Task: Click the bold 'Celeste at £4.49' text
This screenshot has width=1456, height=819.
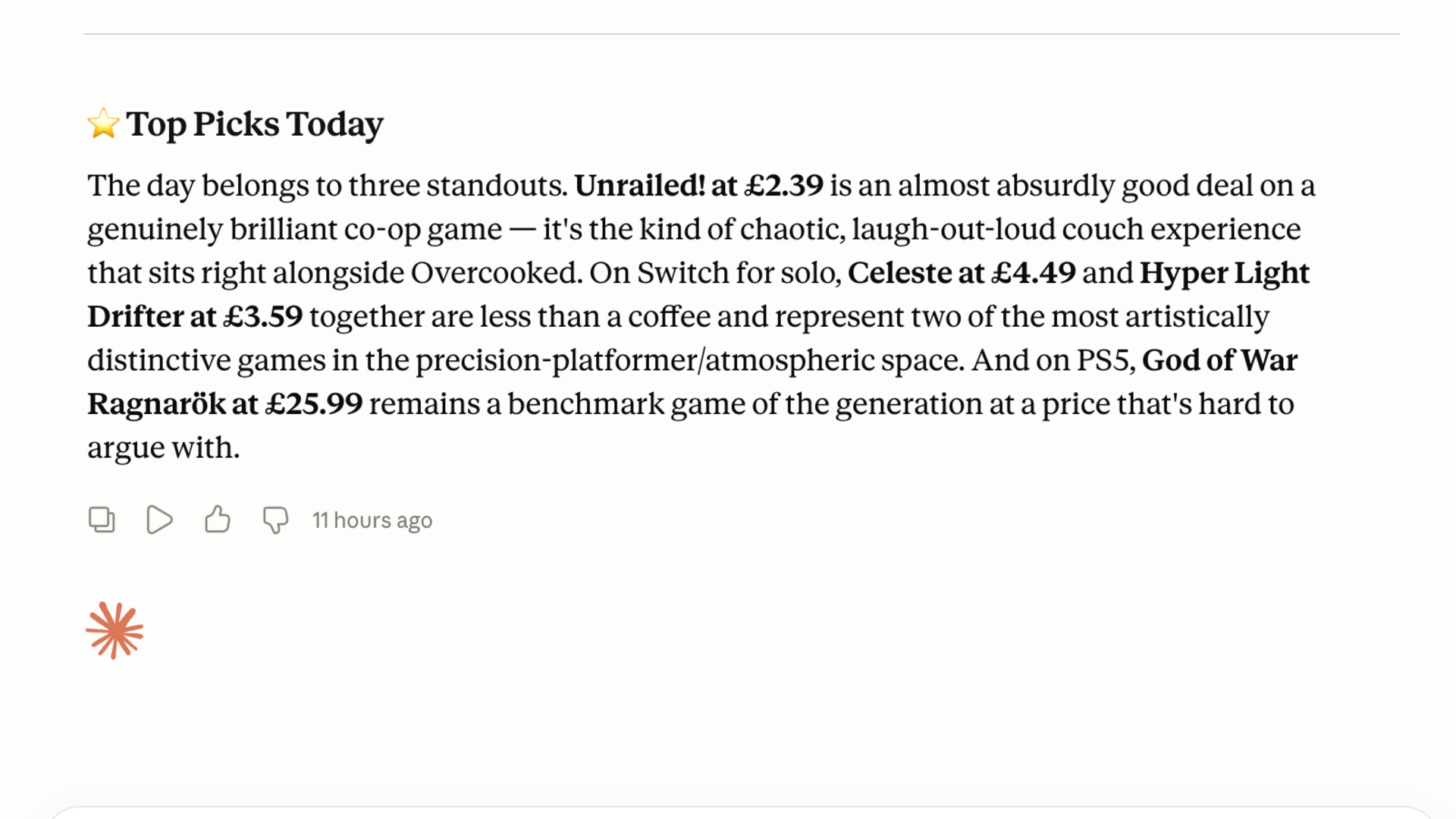Action: click(x=962, y=273)
